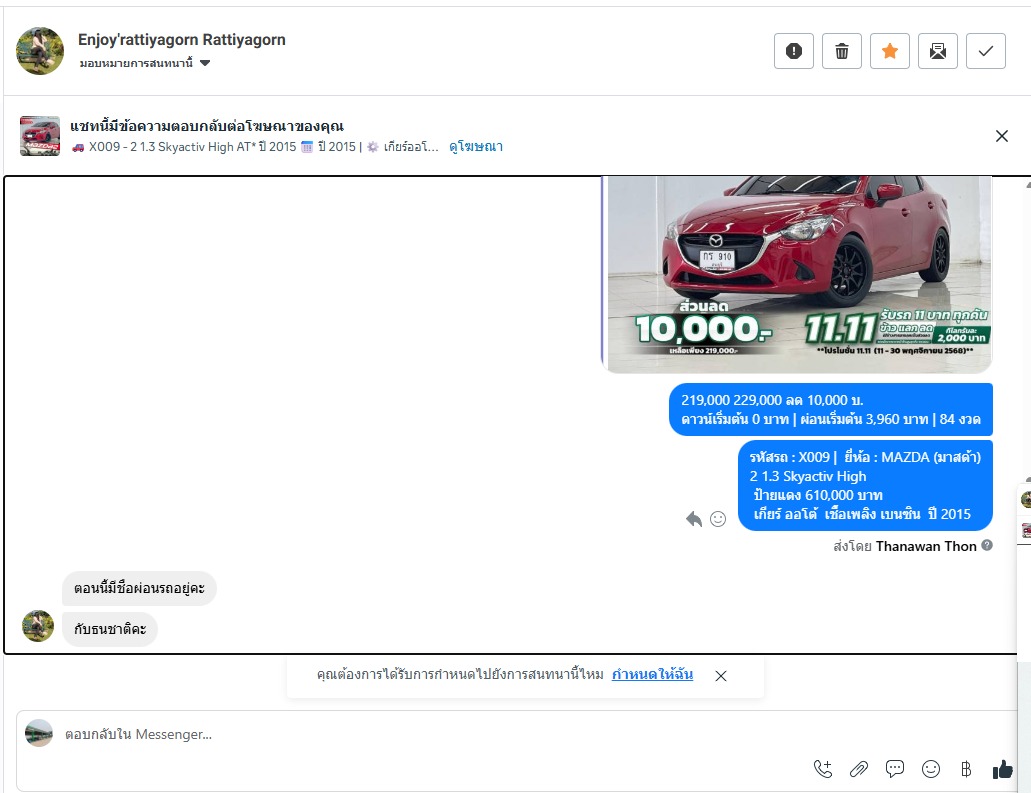Attach a file with paperclip icon
The height and width of the screenshot is (793, 1031).
(x=859, y=769)
